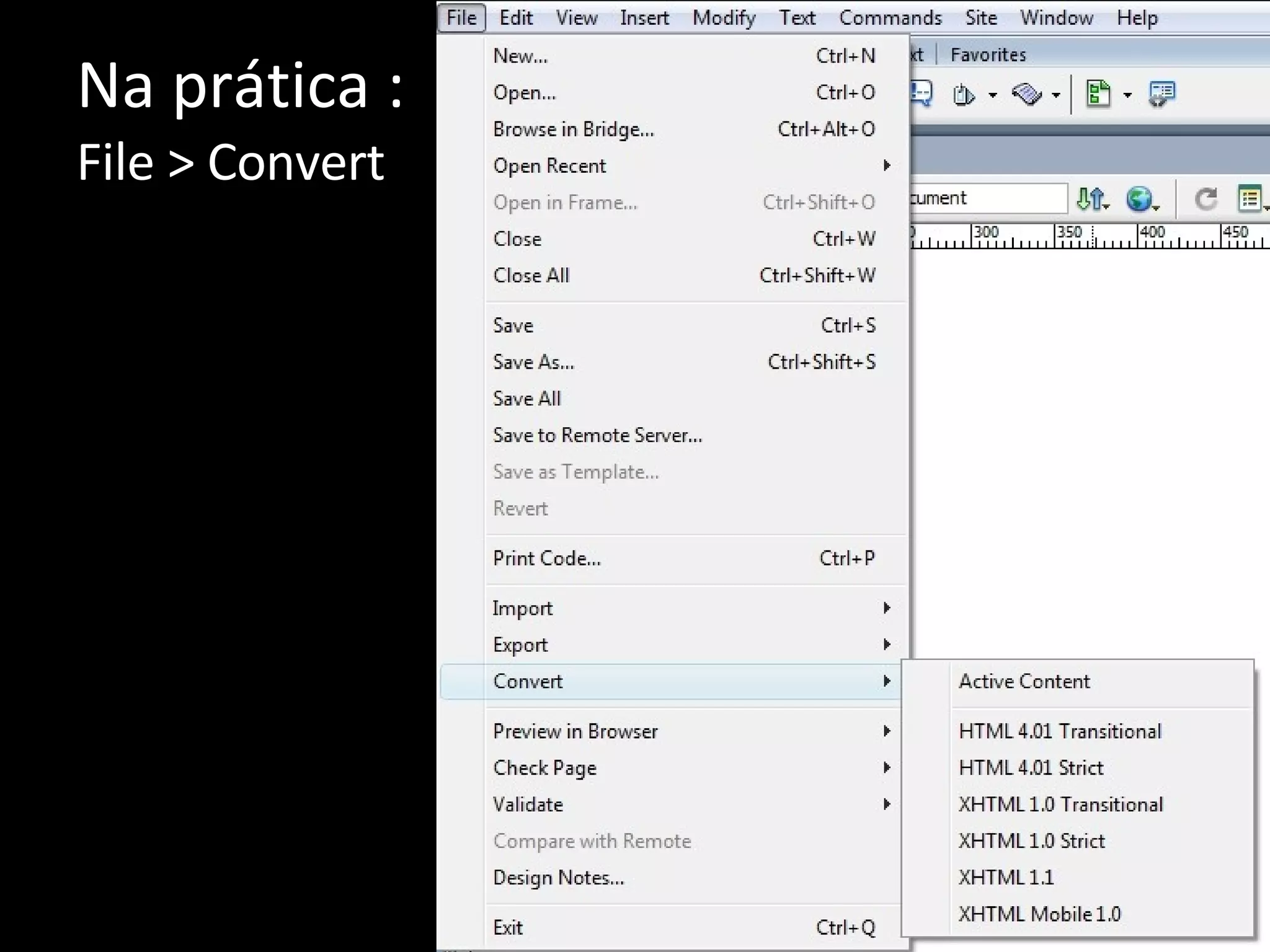Image resolution: width=1270 pixels, height=952 pixels.
Task: Click Design Notes menu entry
Action: pos(558,878)
